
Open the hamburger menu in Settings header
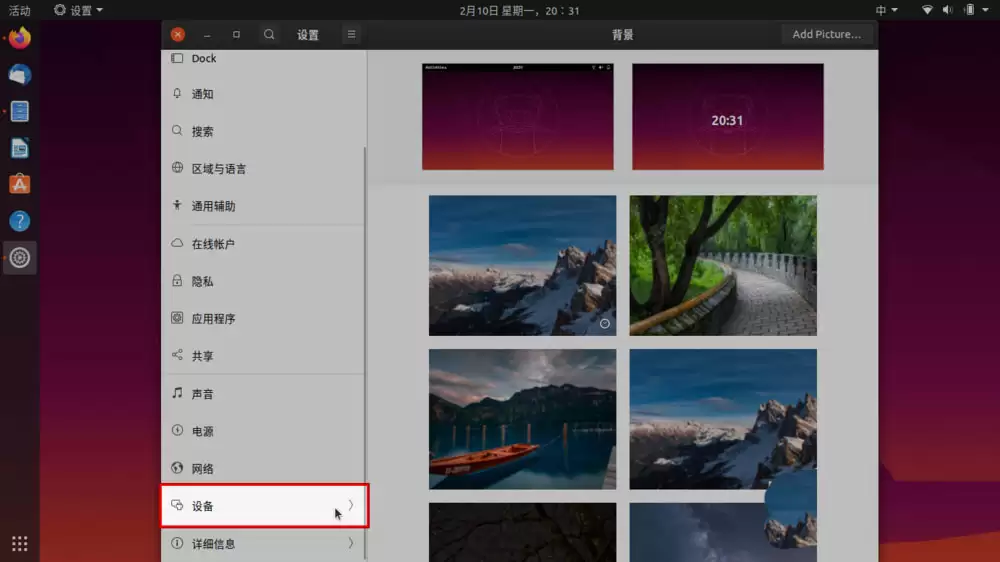coord(351,34)
